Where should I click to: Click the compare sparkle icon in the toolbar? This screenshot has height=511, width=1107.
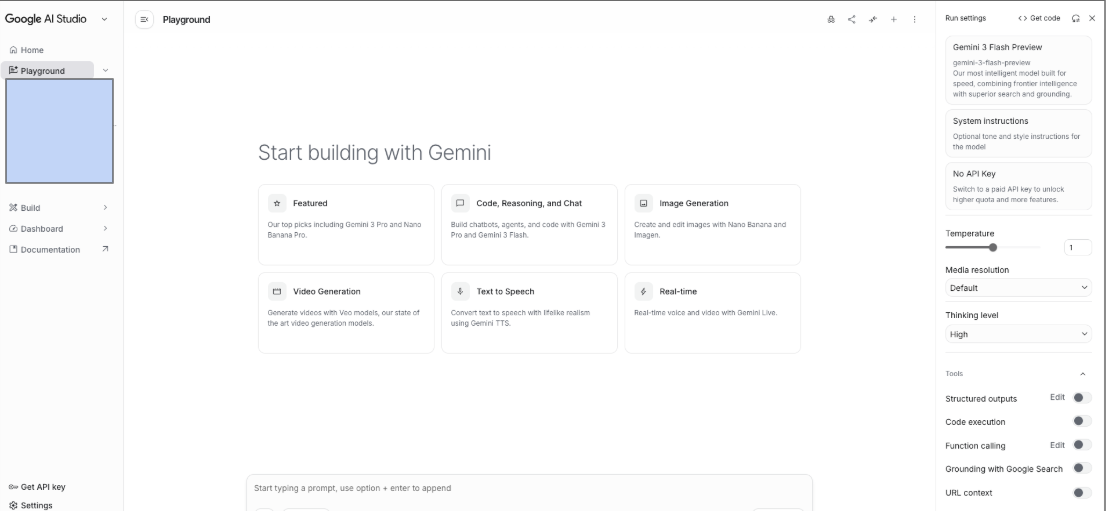tap(873, 20)
